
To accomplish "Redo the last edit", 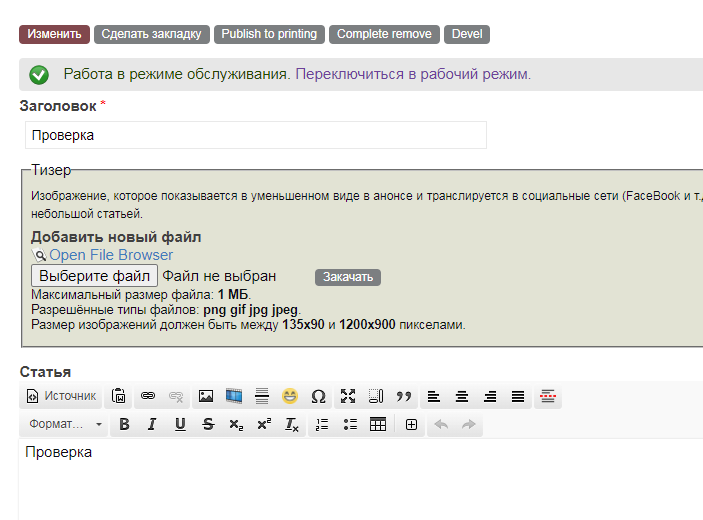I will pos(469,424).
